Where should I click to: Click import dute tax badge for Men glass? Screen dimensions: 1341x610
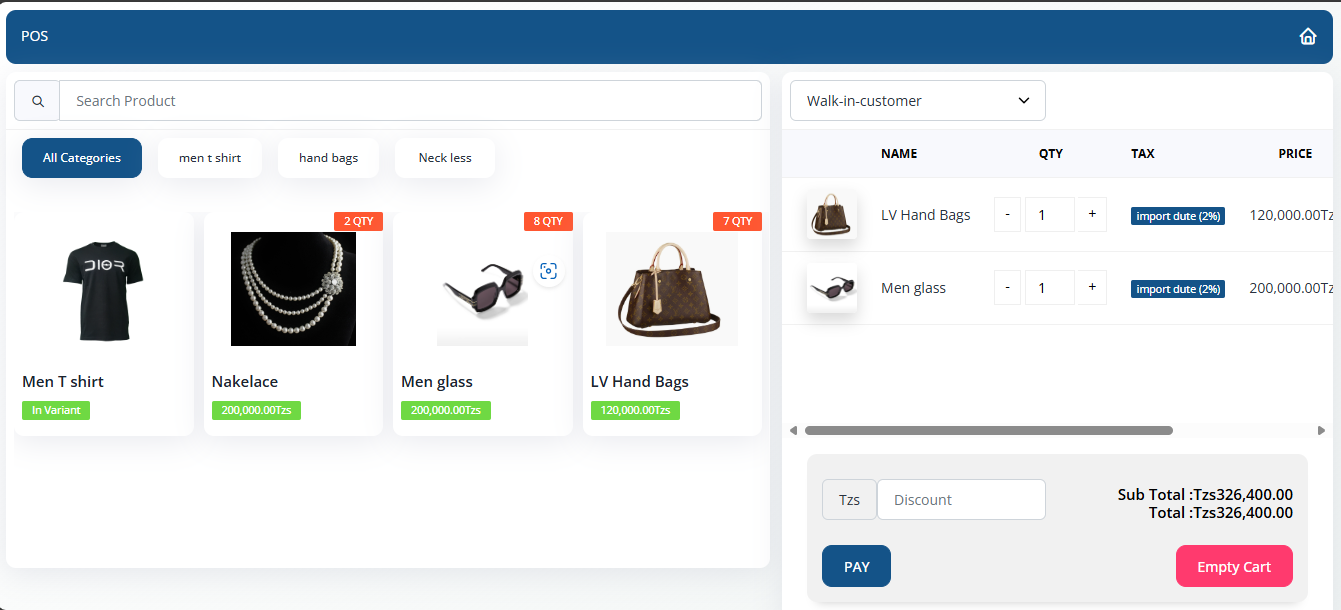click(x=1178, y=289)
